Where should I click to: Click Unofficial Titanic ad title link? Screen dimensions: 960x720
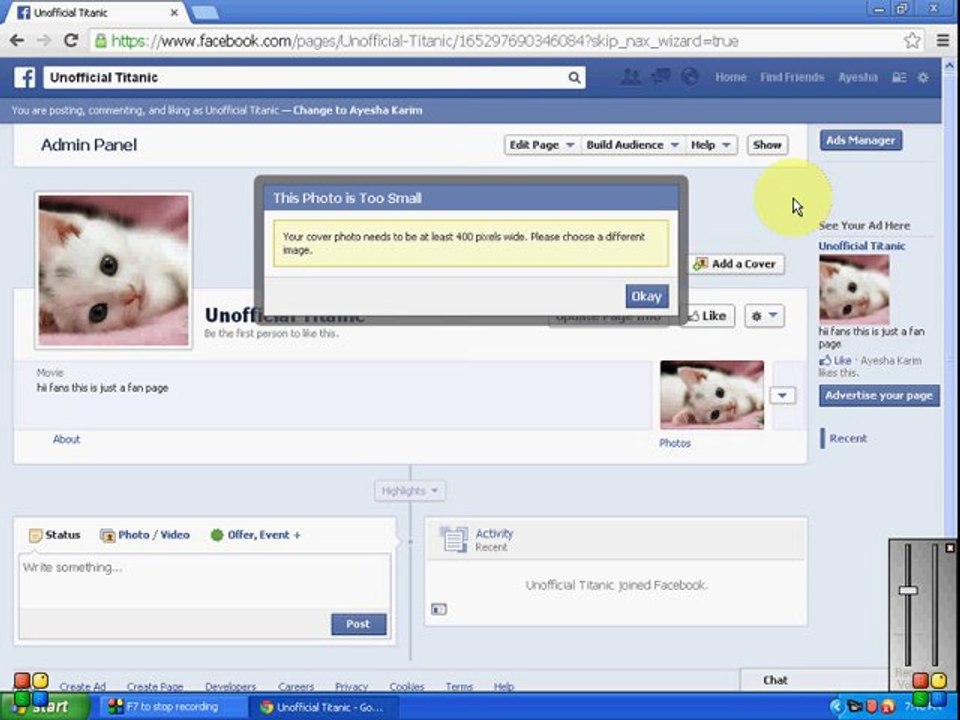click(861, 246)
